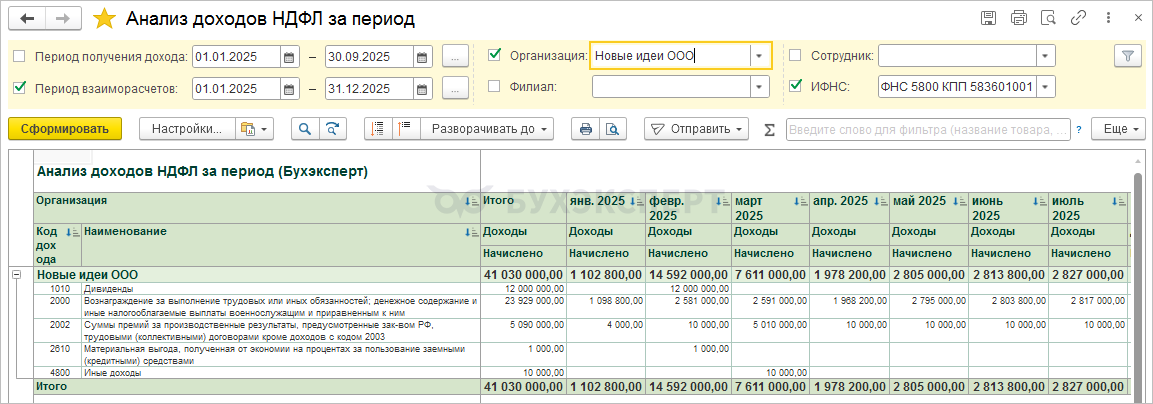This screenshot has width=1153, height=404.
Task: Collapse the Новые идеи ООО group
Action: pyautogui.click(x=16, y=274)
